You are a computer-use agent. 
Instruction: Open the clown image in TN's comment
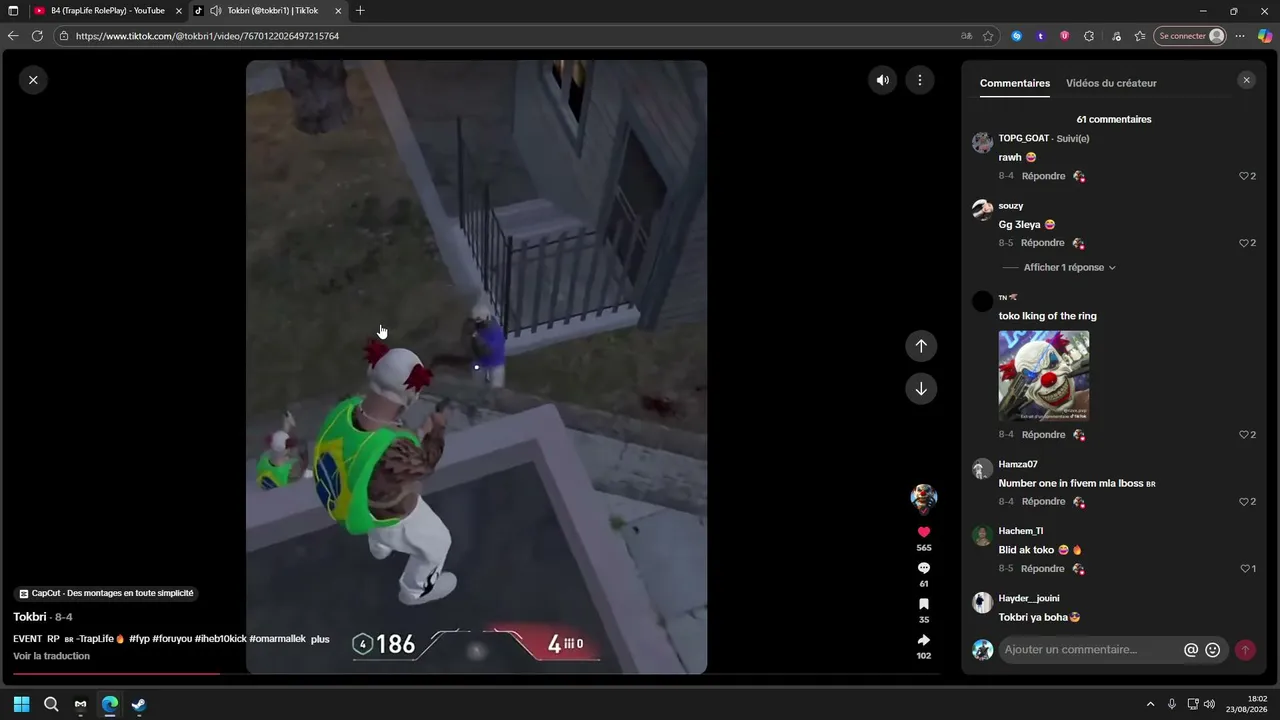1044,376
